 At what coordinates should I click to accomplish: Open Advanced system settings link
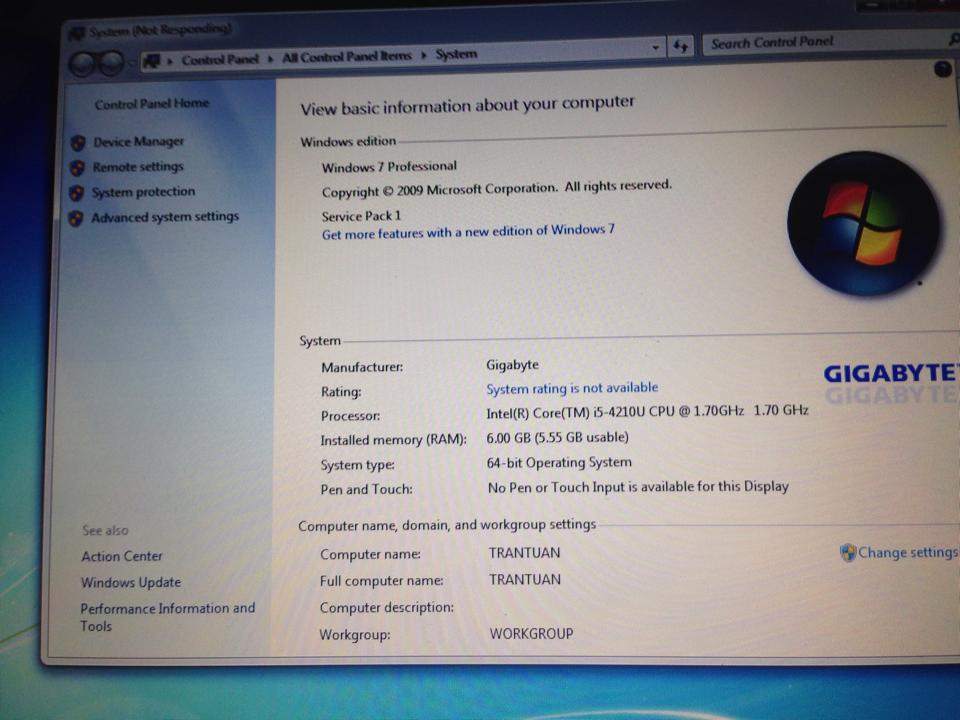coord(165,217)
